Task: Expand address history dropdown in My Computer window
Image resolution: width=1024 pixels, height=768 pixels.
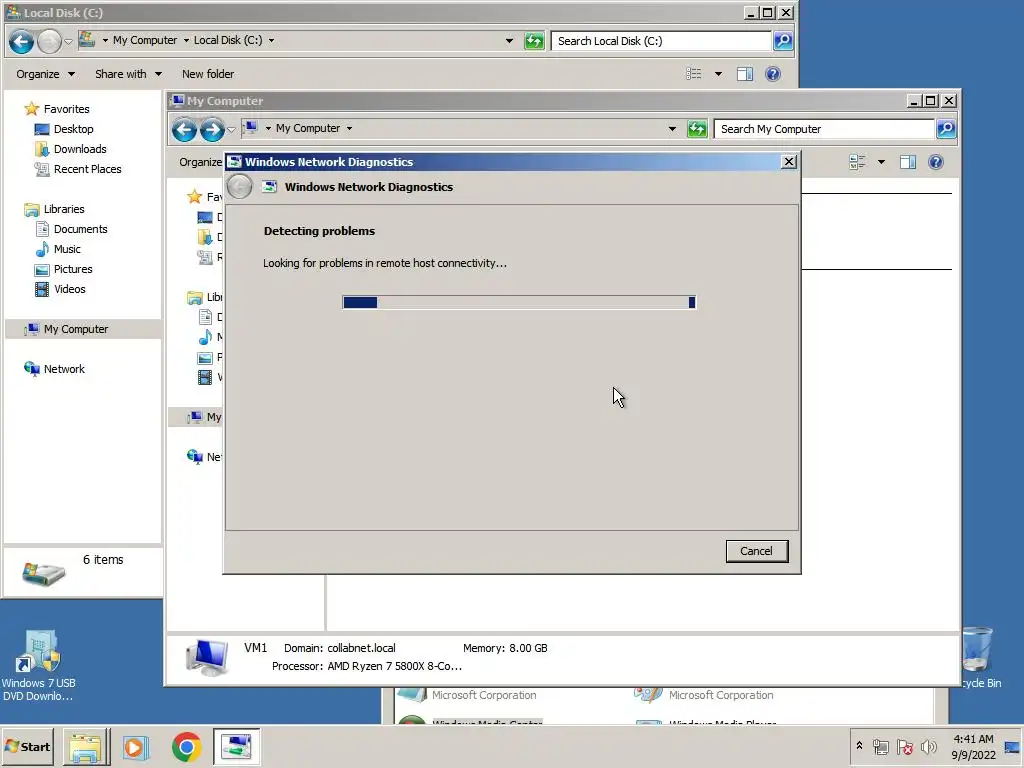Action: point(672,129)
